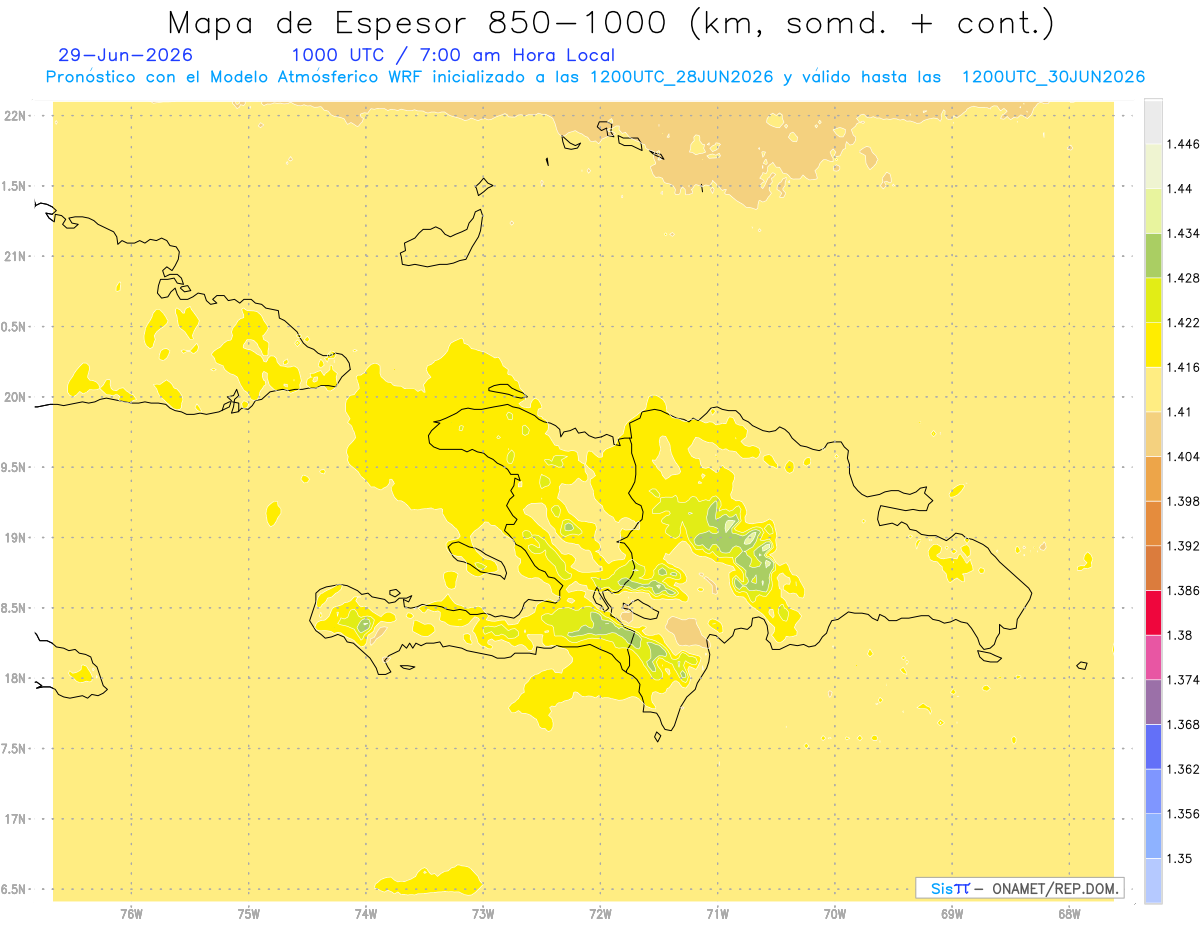Click the longitude label 74W
Image resolution: width=1200 pixels, height=927 pixels.
pos(366,915)
